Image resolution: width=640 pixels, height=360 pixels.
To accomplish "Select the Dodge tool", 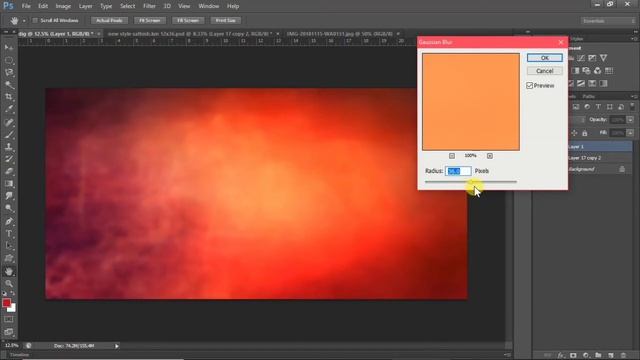I will click(9, 208).
